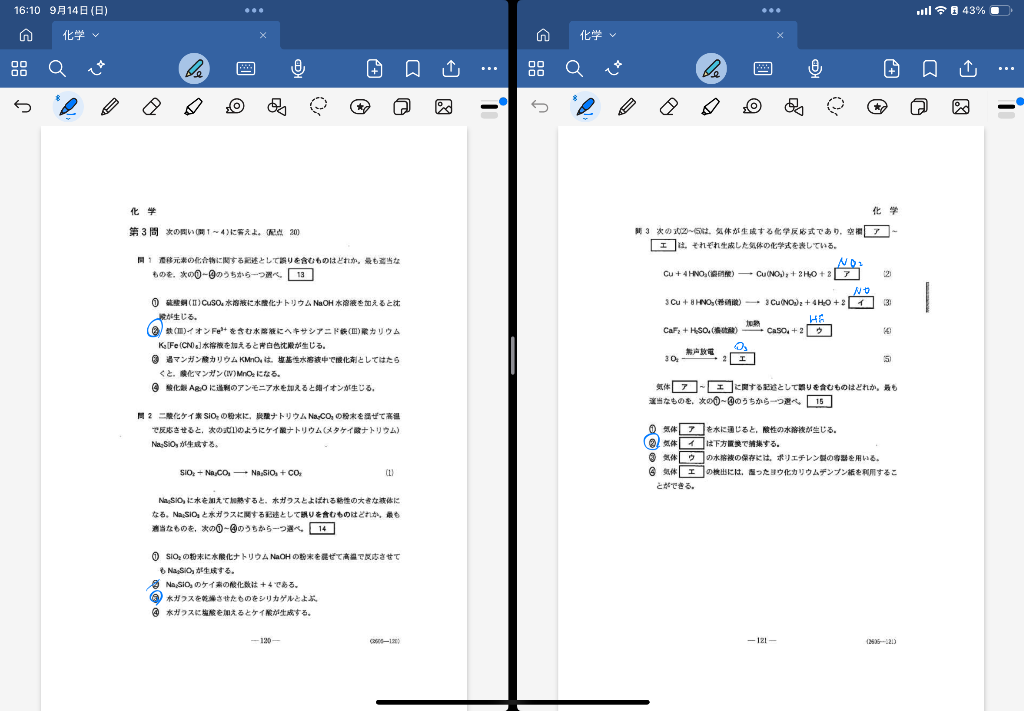Viewport: 1024px width, 711px height.
Task: Tap the undo arrow in the left pane
Action: [x=23, y=106]
